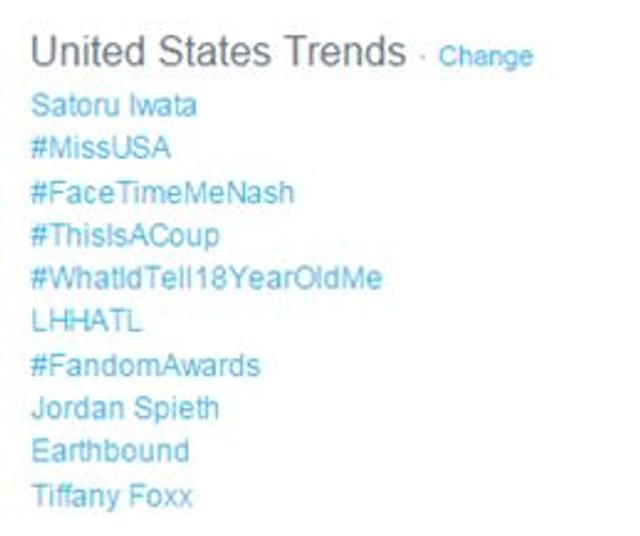Select the #FaceTimeMeNash trending hashtag
Screen dimensions: 640x536
pos(163,192)
